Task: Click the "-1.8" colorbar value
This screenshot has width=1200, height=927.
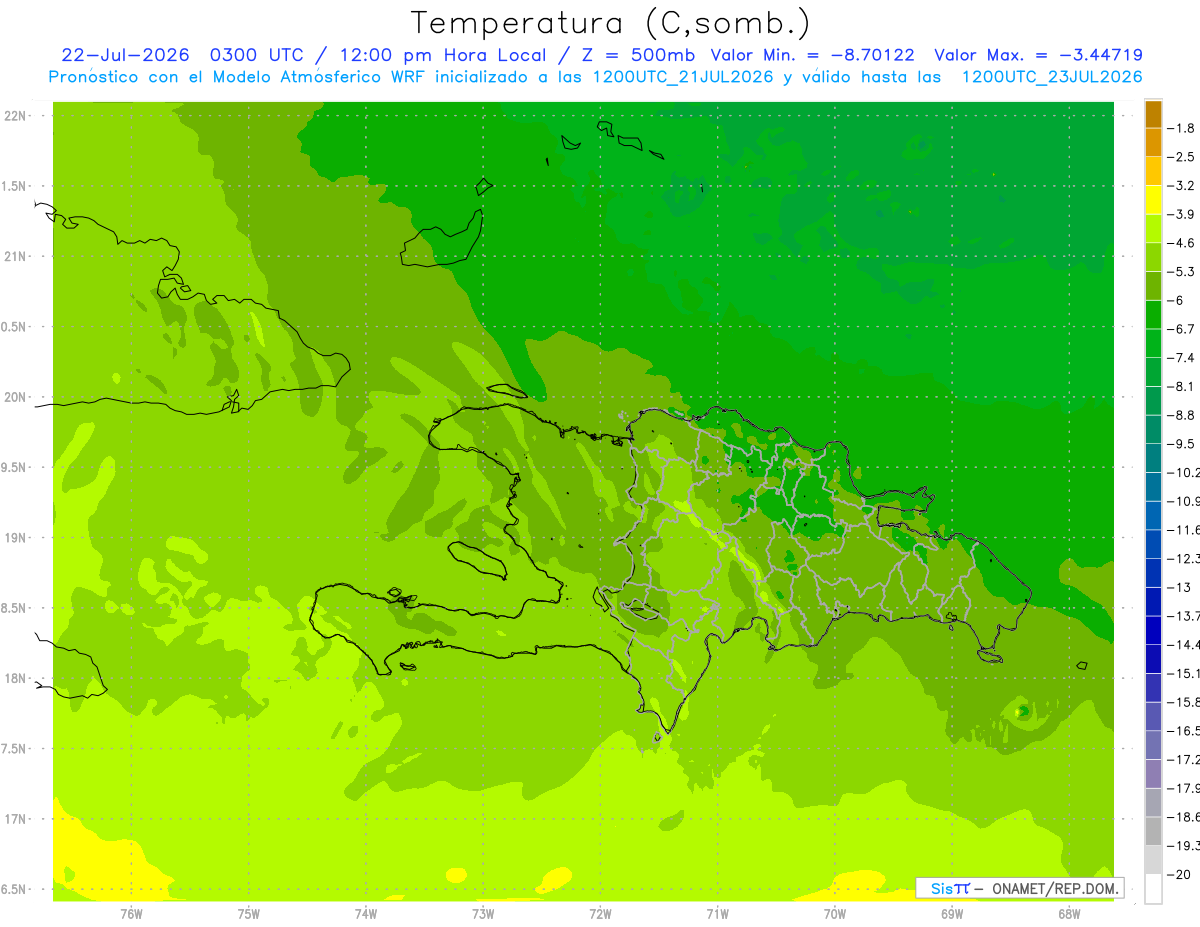Action: [x=1181, y=128]
